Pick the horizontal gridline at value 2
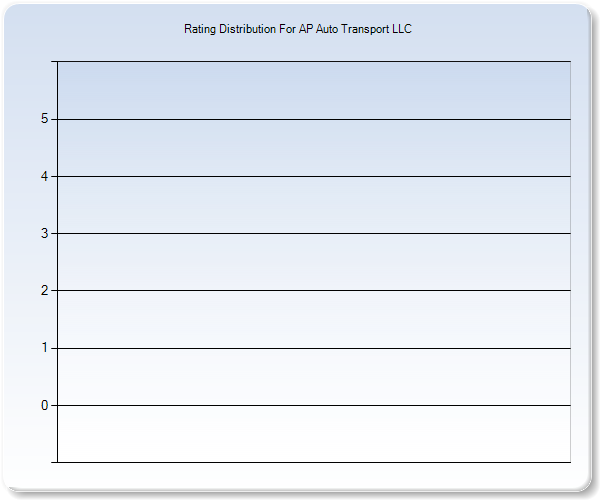 point(314,291)
